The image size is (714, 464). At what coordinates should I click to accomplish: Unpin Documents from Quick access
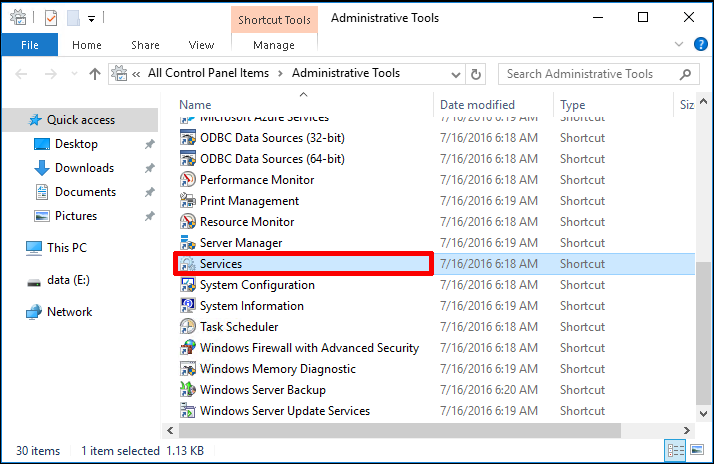pyautogui.click(x=149, y=192)
